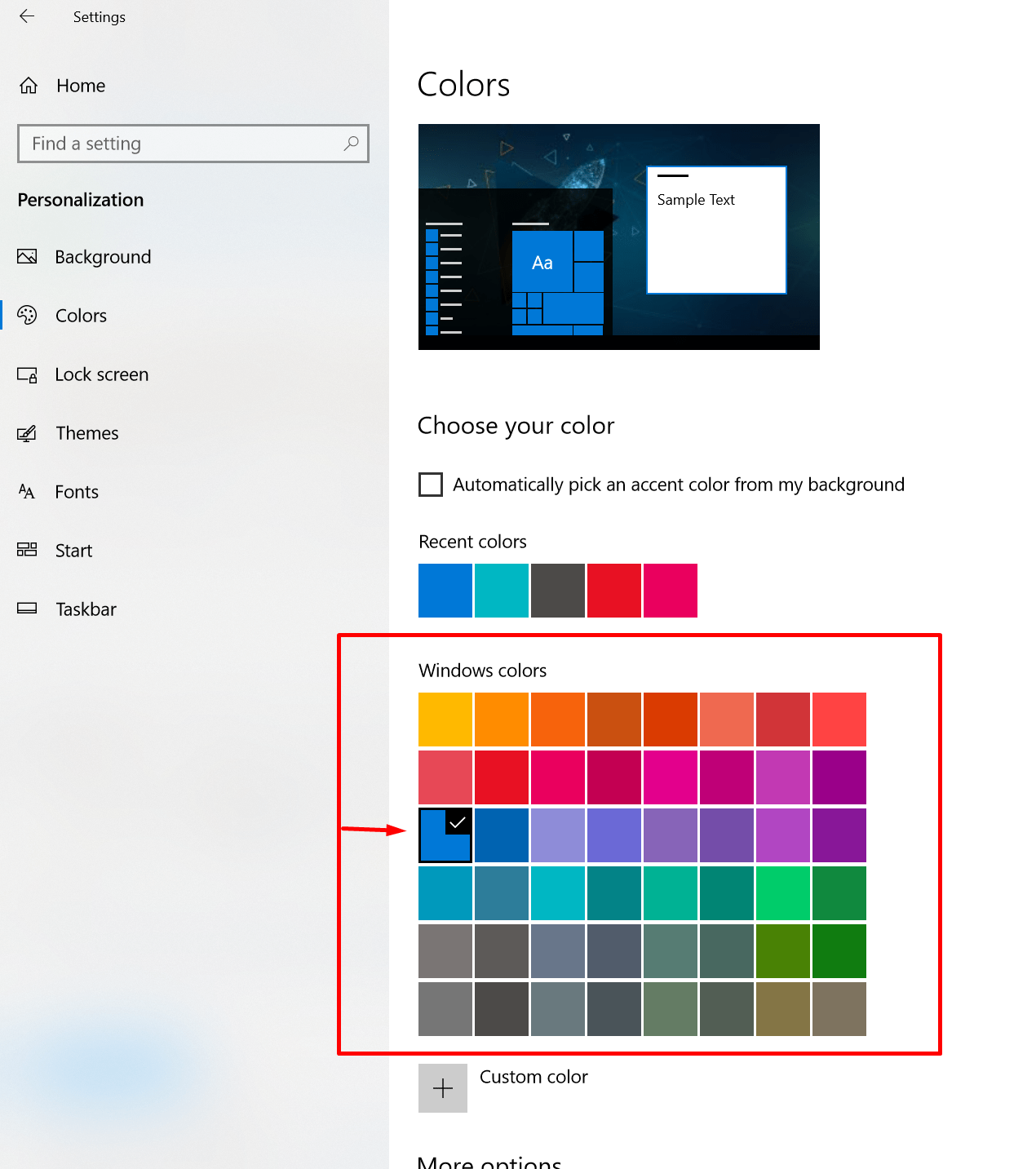
Task: Click the Sample Text preview window
Action: (x=715, y=229)
